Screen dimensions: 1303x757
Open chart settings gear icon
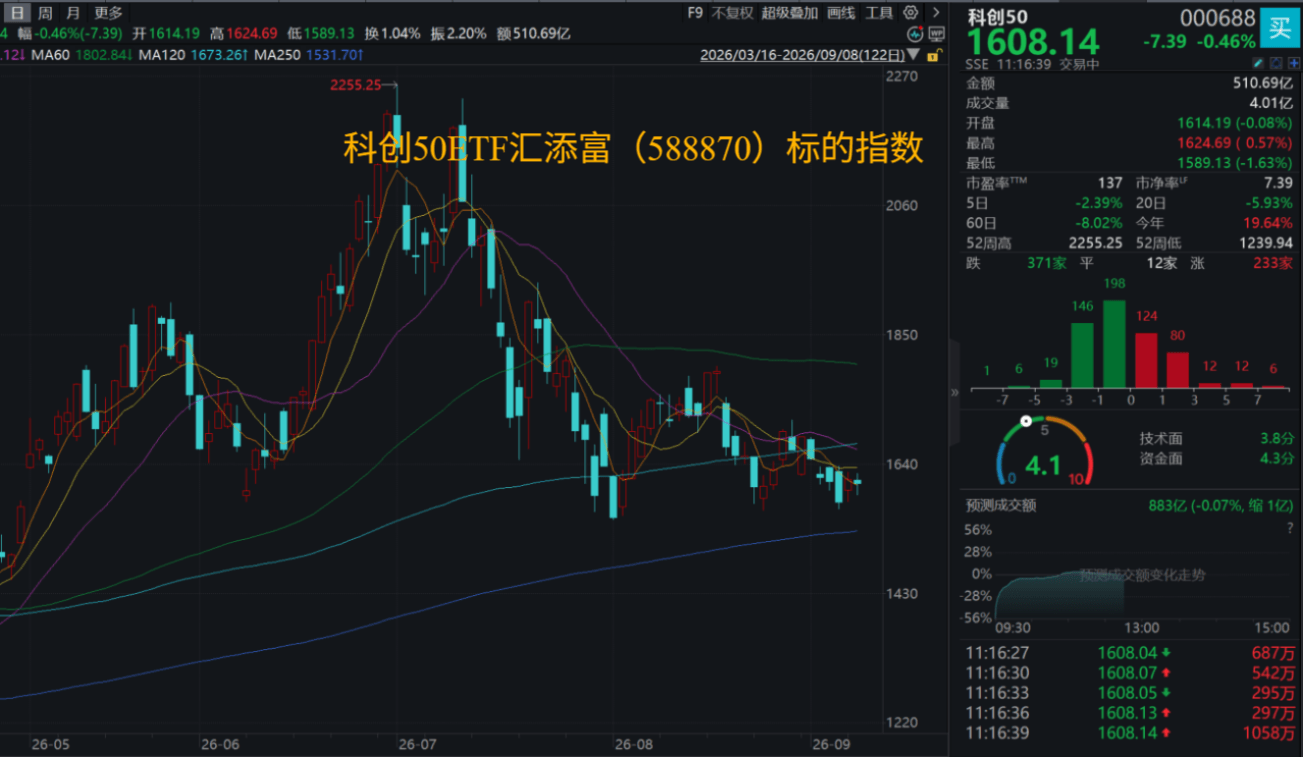pos(910,13)
